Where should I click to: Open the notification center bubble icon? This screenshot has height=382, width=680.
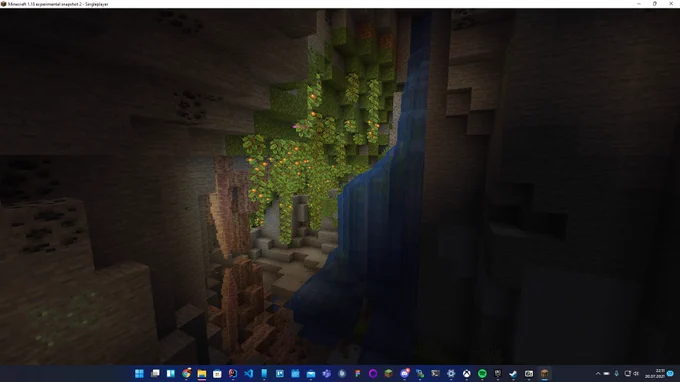[670, 373]
